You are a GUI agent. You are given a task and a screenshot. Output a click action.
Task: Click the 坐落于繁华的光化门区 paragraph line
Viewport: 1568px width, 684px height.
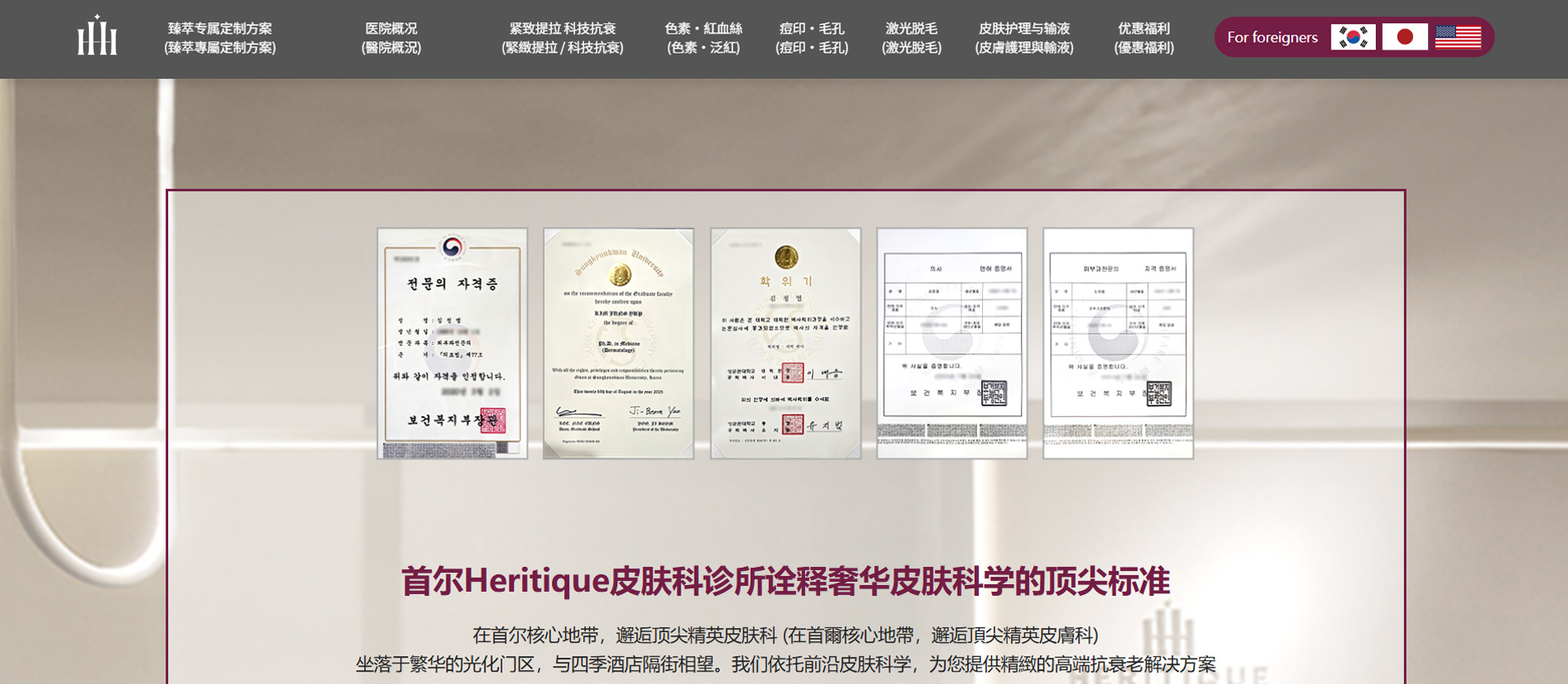(x=785, y=664)
